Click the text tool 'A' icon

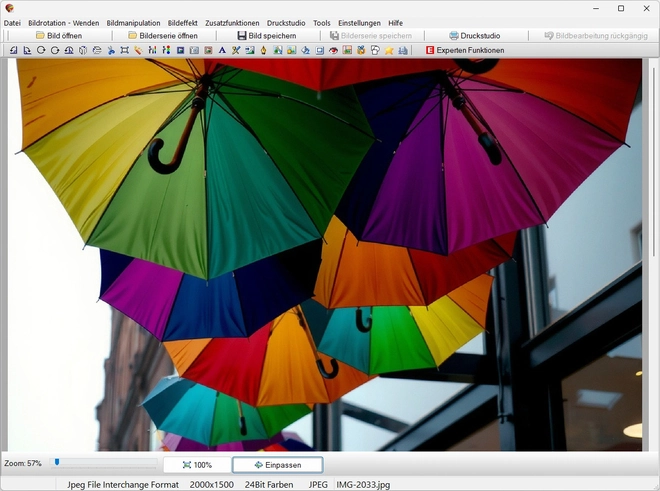click(x=222, y=50)
